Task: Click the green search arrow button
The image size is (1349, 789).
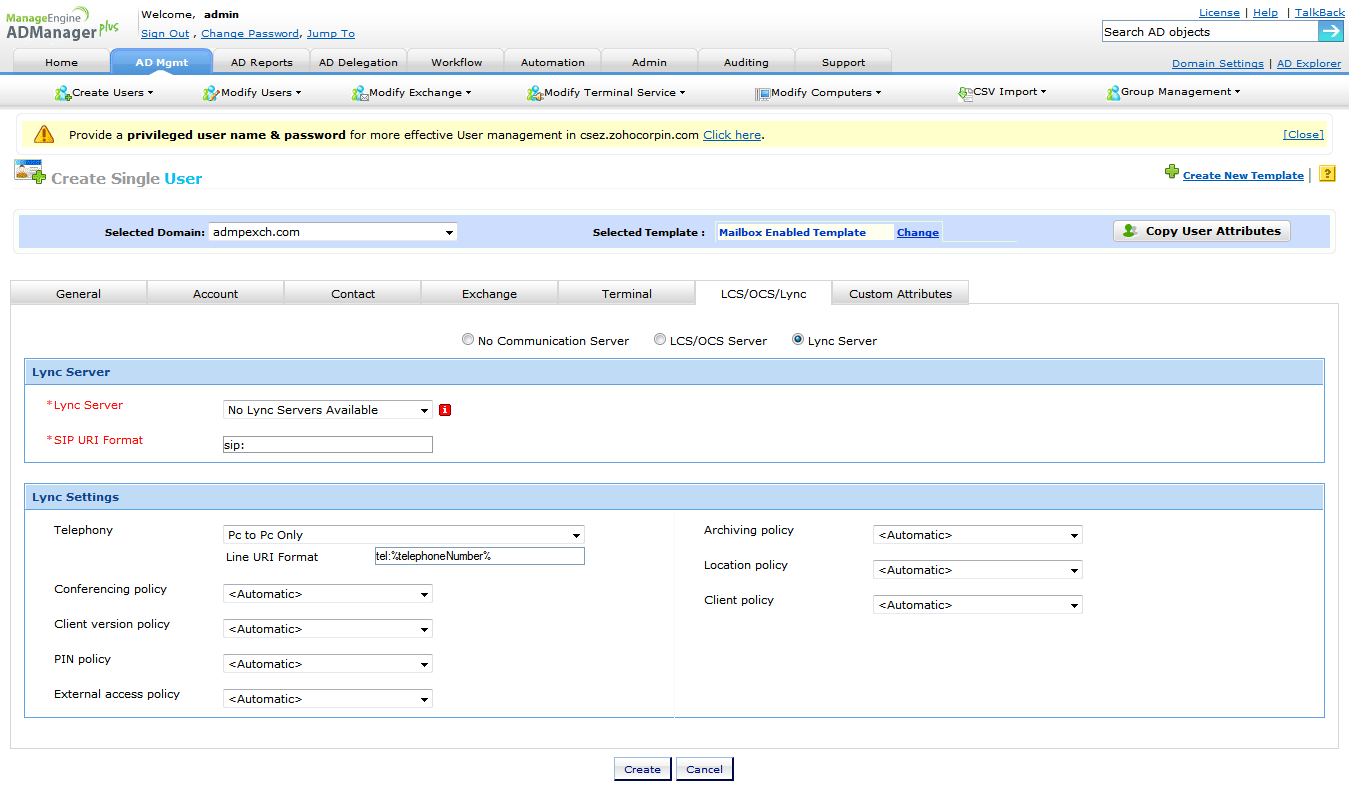Action: tap(1331, 31)
